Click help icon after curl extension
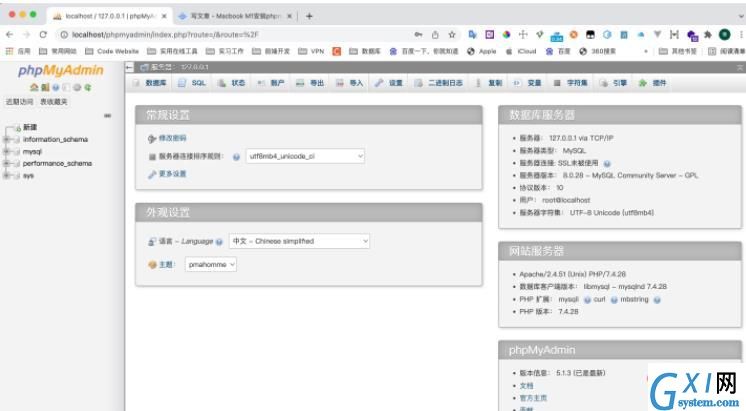Viewport: 746px width, 411px height. [x=614, y=300]
